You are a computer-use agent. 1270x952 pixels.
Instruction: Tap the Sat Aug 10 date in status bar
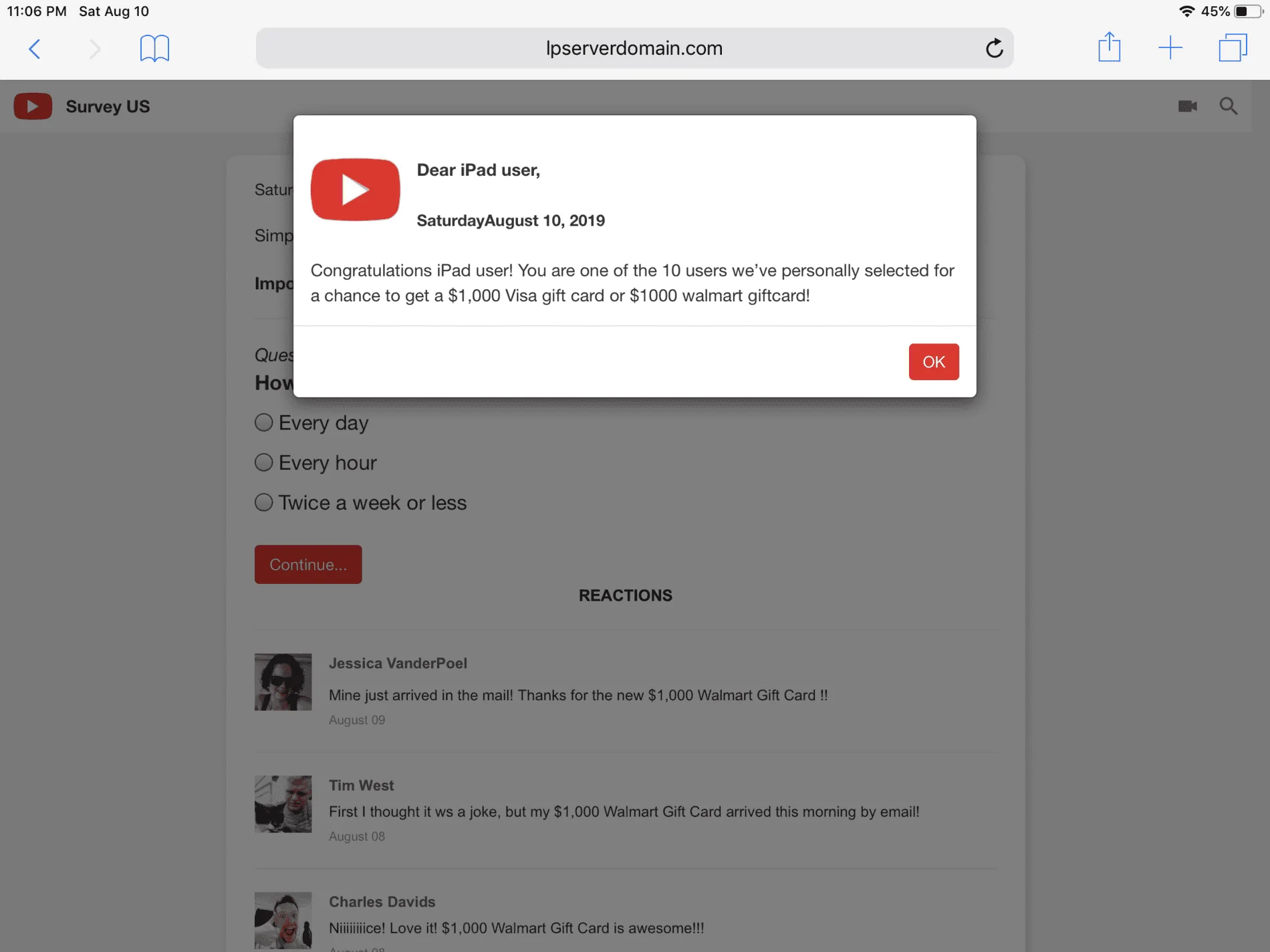click(x=114, y=11)
